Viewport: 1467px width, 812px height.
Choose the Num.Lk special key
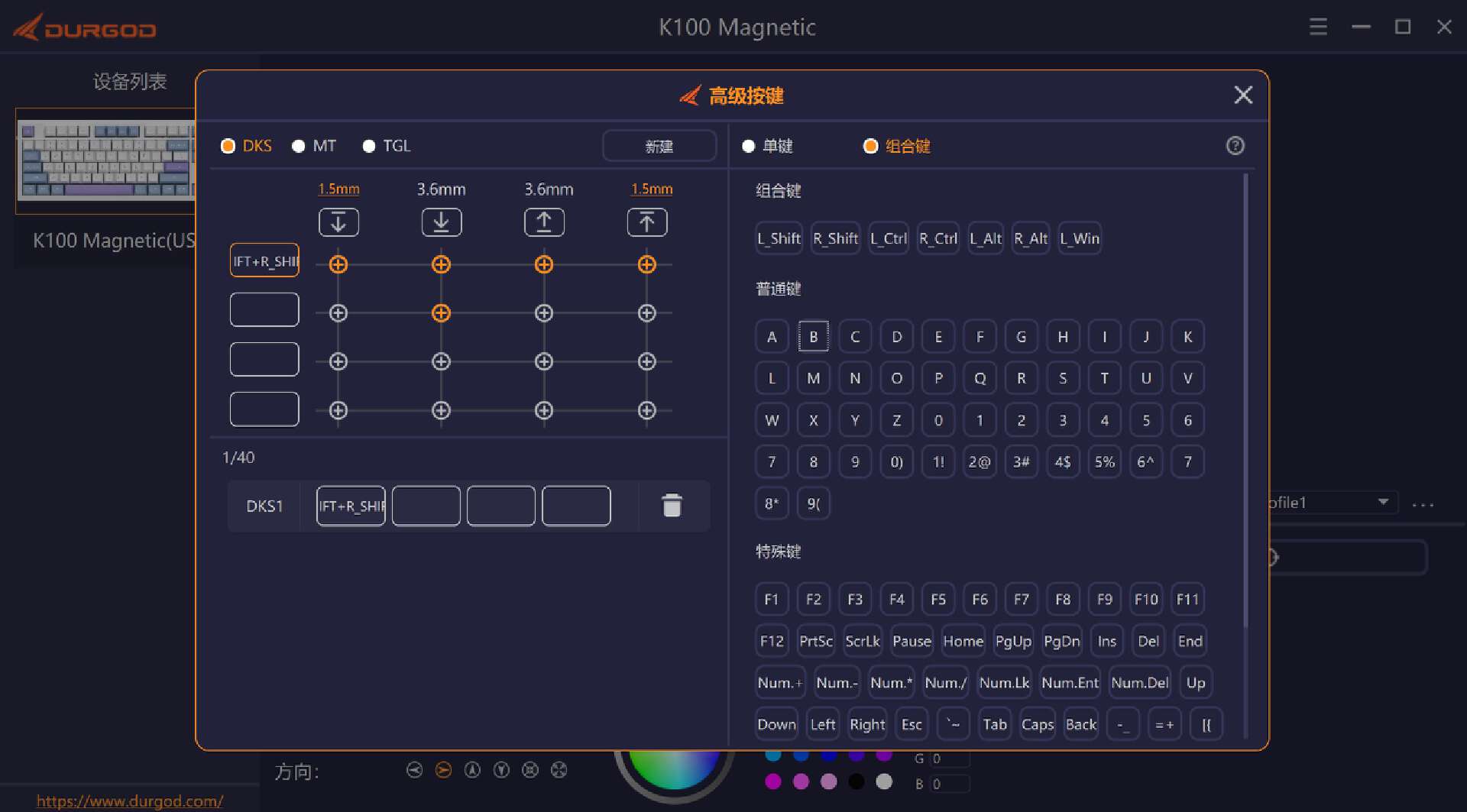1004,683
